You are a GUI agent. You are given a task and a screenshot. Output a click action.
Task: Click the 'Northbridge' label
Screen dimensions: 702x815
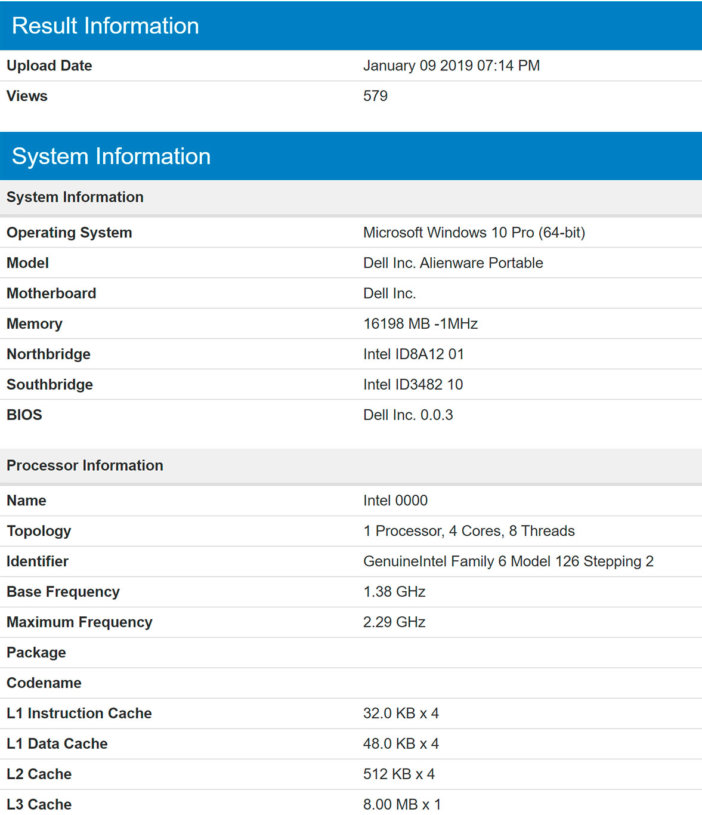pos(48,354)
